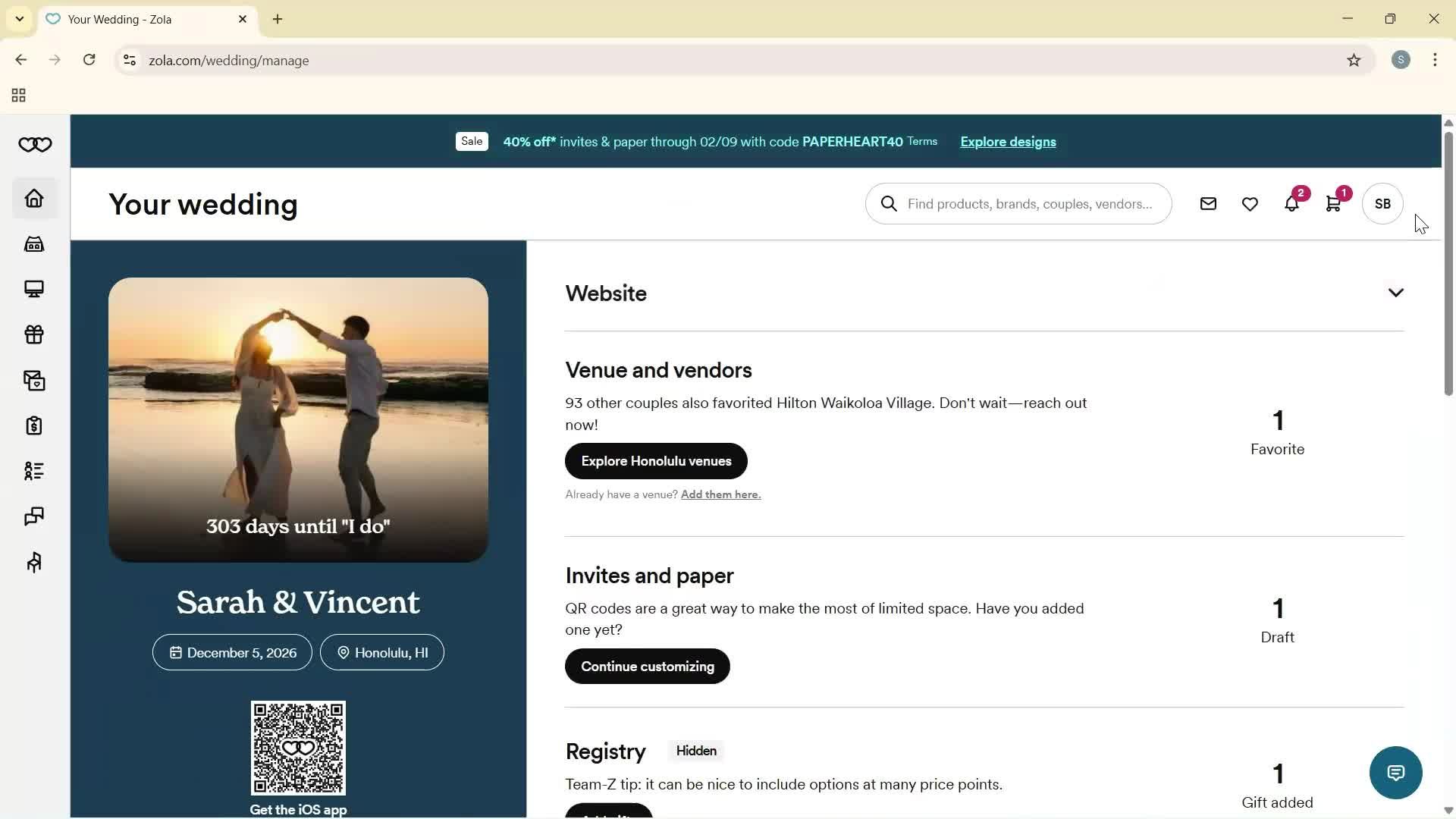
Task: Open the SB account avatar menu
Action: [x=1382, y=203]
